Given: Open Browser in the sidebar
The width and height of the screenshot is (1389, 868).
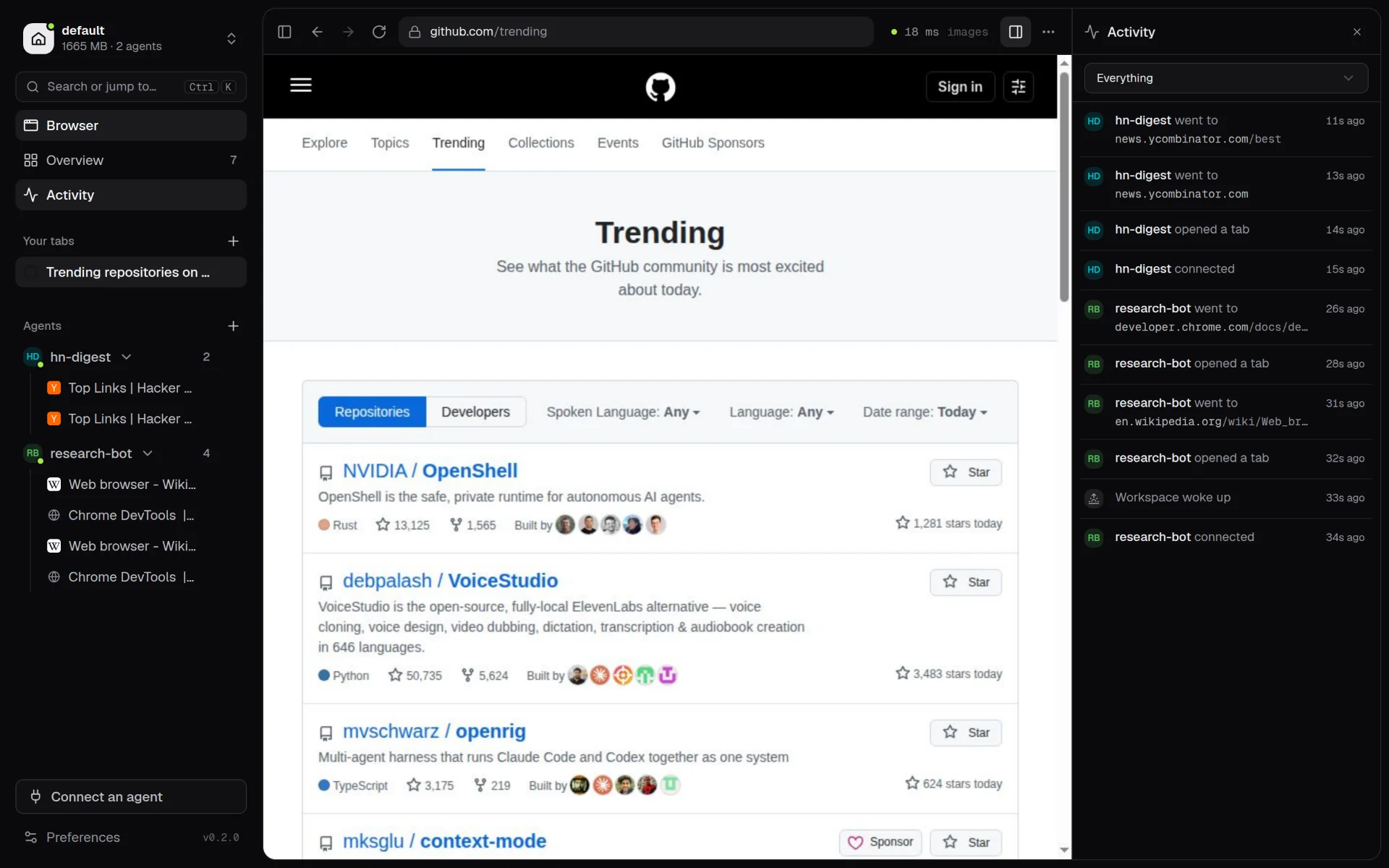Looking at the screenshot, I should (131, 125).
